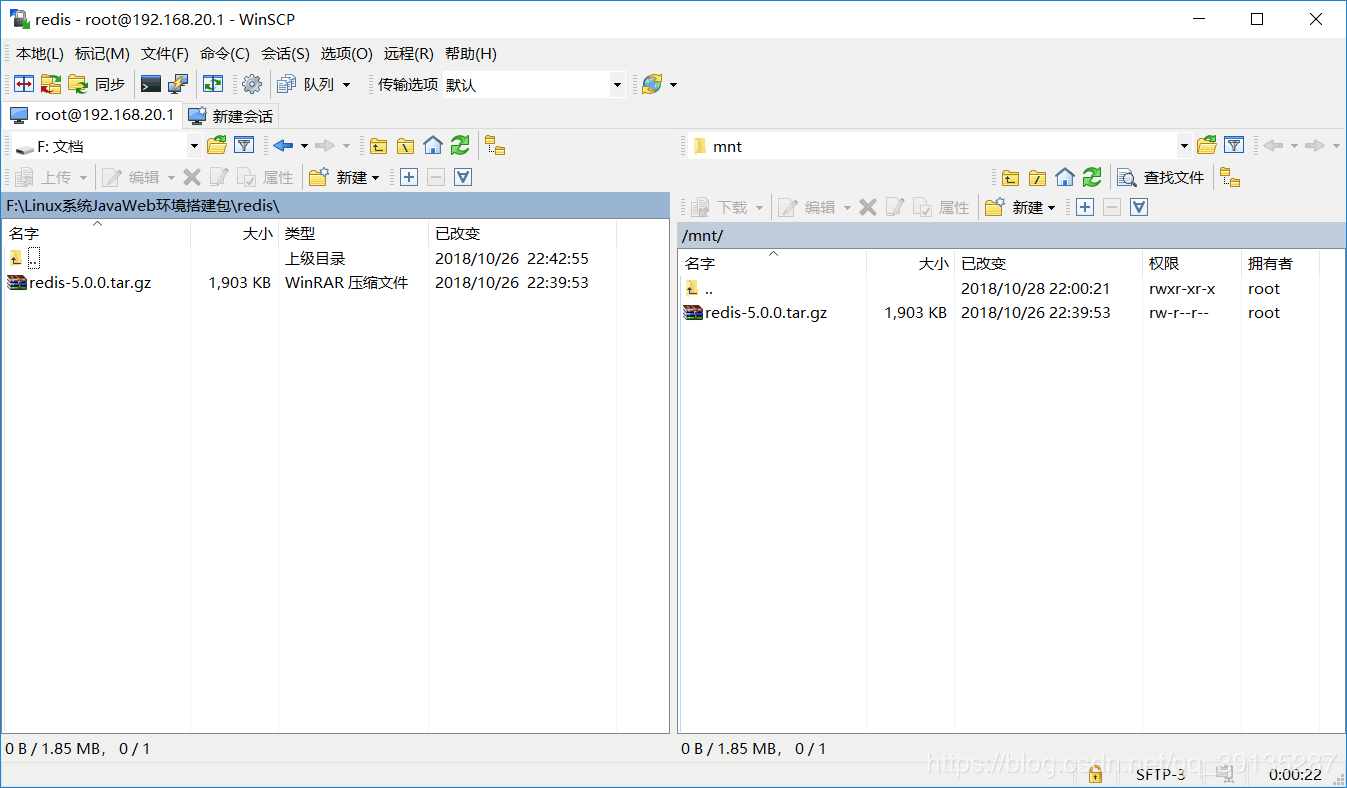Click the 队列 queue button
The height and width of the screenshot is (788, 1347).
tap(306, 85)
